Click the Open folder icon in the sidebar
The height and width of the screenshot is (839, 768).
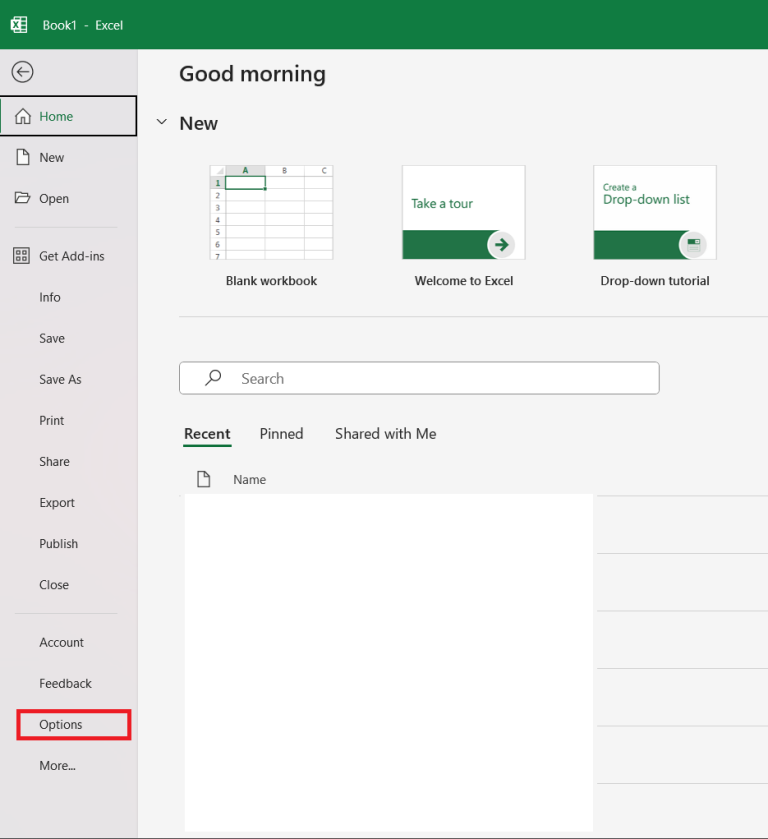coord(21,198)
